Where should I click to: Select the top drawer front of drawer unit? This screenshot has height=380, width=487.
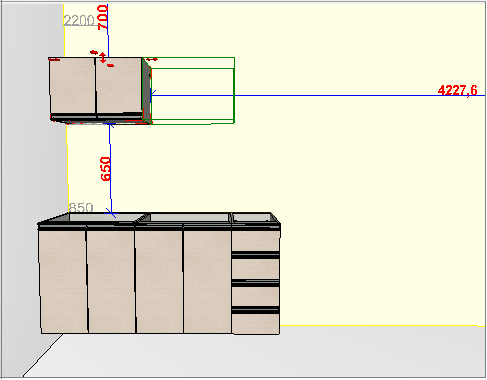256,241
